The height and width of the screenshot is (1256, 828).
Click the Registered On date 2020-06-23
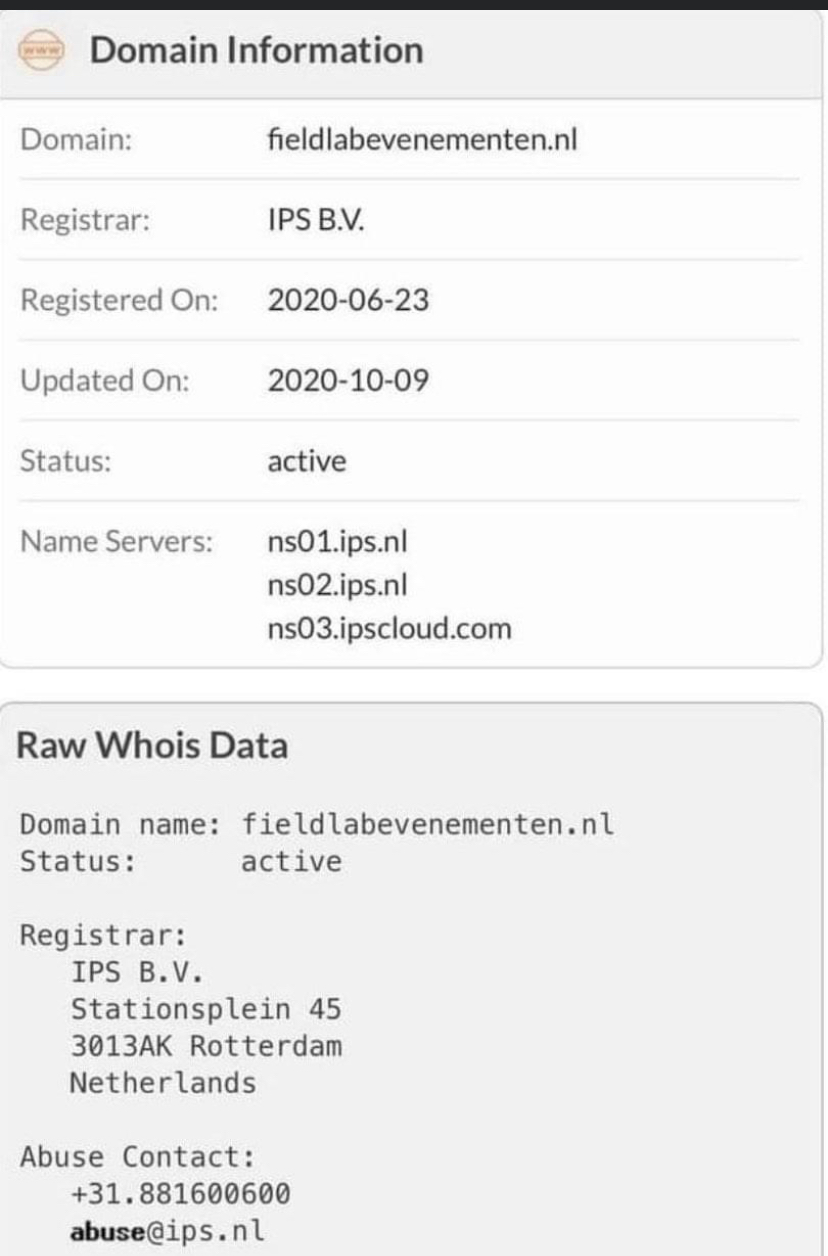click(349, 299)
